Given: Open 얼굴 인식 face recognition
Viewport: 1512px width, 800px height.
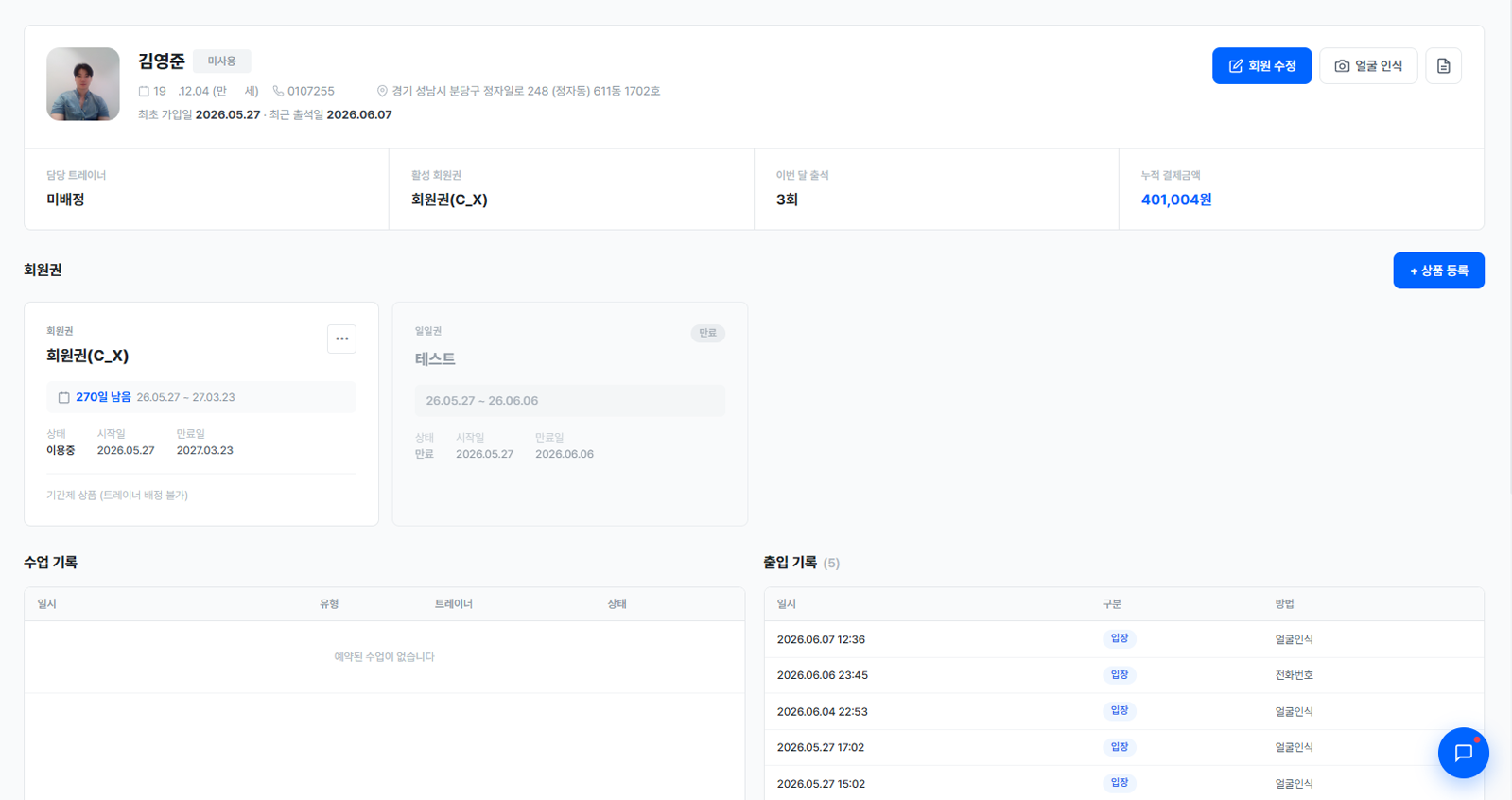Looking at the screenshot, I should pyautogui.click(x=1367, y=66).
